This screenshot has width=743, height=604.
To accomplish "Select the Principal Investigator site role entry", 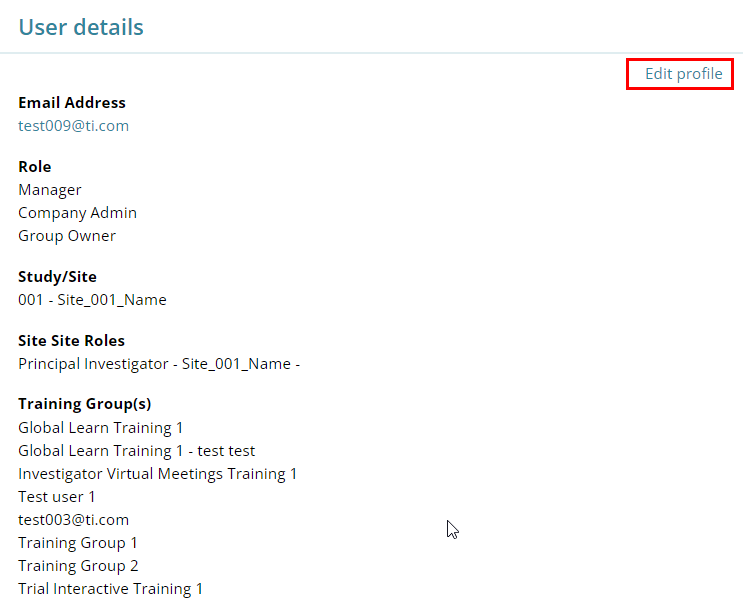I will [159, 364].
